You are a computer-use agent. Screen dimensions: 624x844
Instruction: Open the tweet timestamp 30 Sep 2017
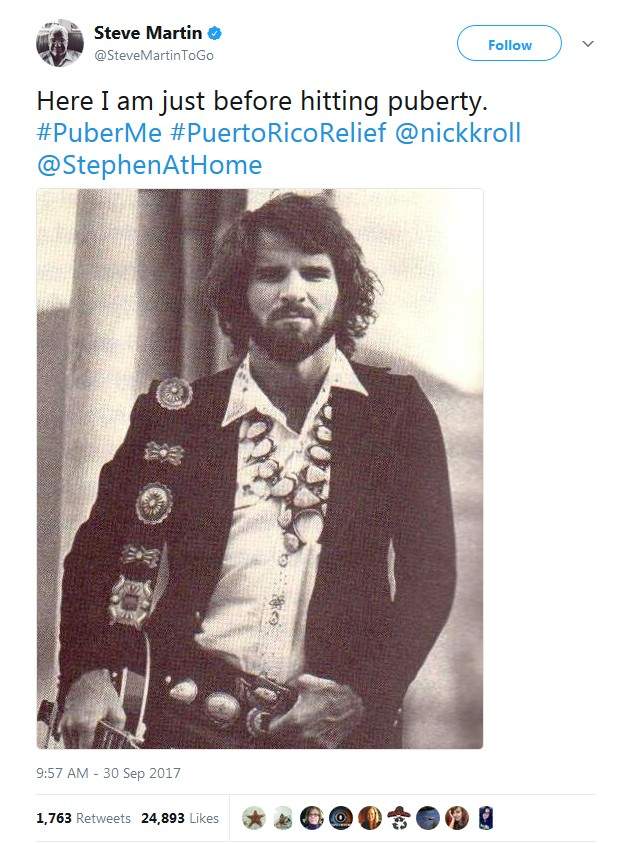pos(108,773)
